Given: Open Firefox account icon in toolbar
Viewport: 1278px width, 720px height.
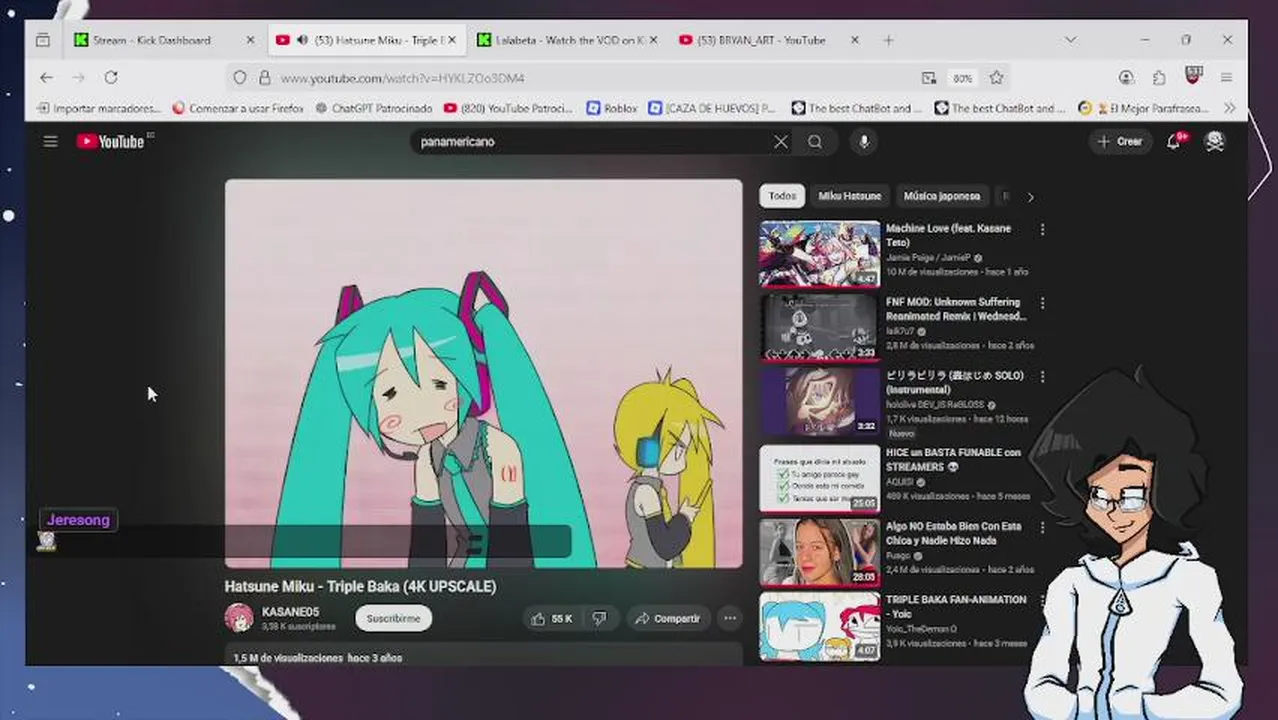Looking at the screenshot, I should 1126,77.
